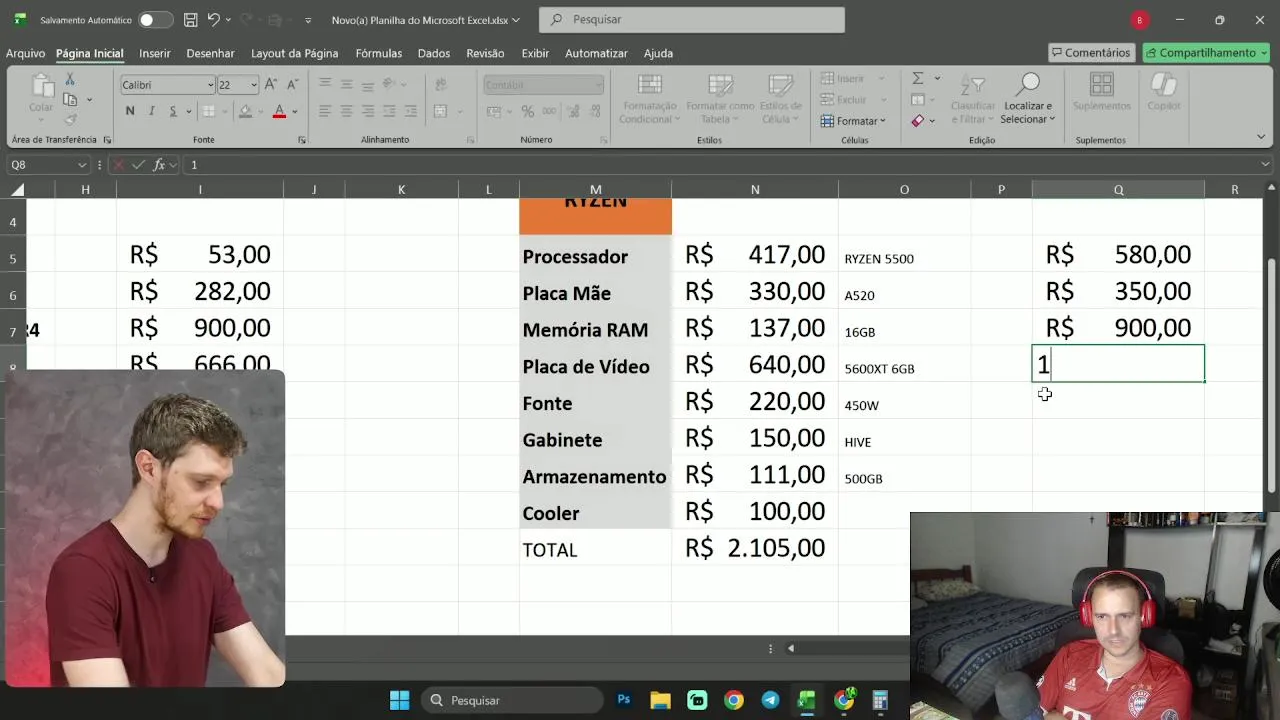Open the Arquivo menu

pos(26,53)
